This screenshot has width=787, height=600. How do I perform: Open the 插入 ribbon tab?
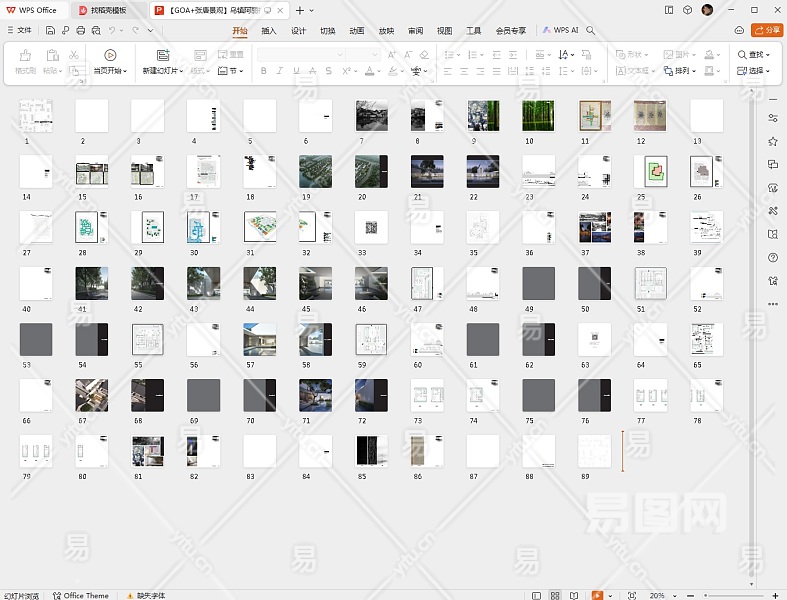tap(268, 31)
